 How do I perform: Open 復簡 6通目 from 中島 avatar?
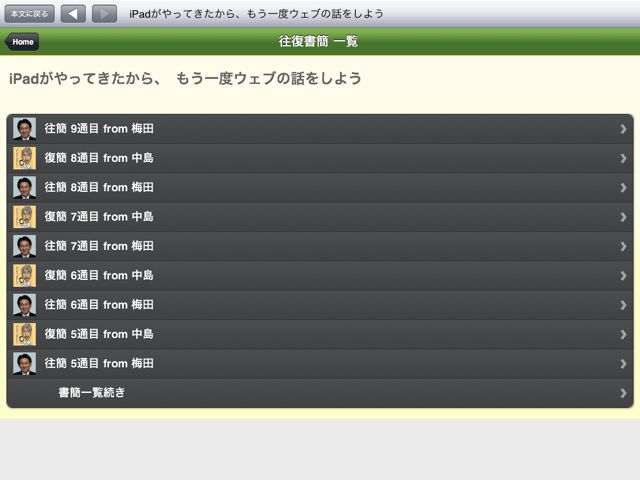24,276
